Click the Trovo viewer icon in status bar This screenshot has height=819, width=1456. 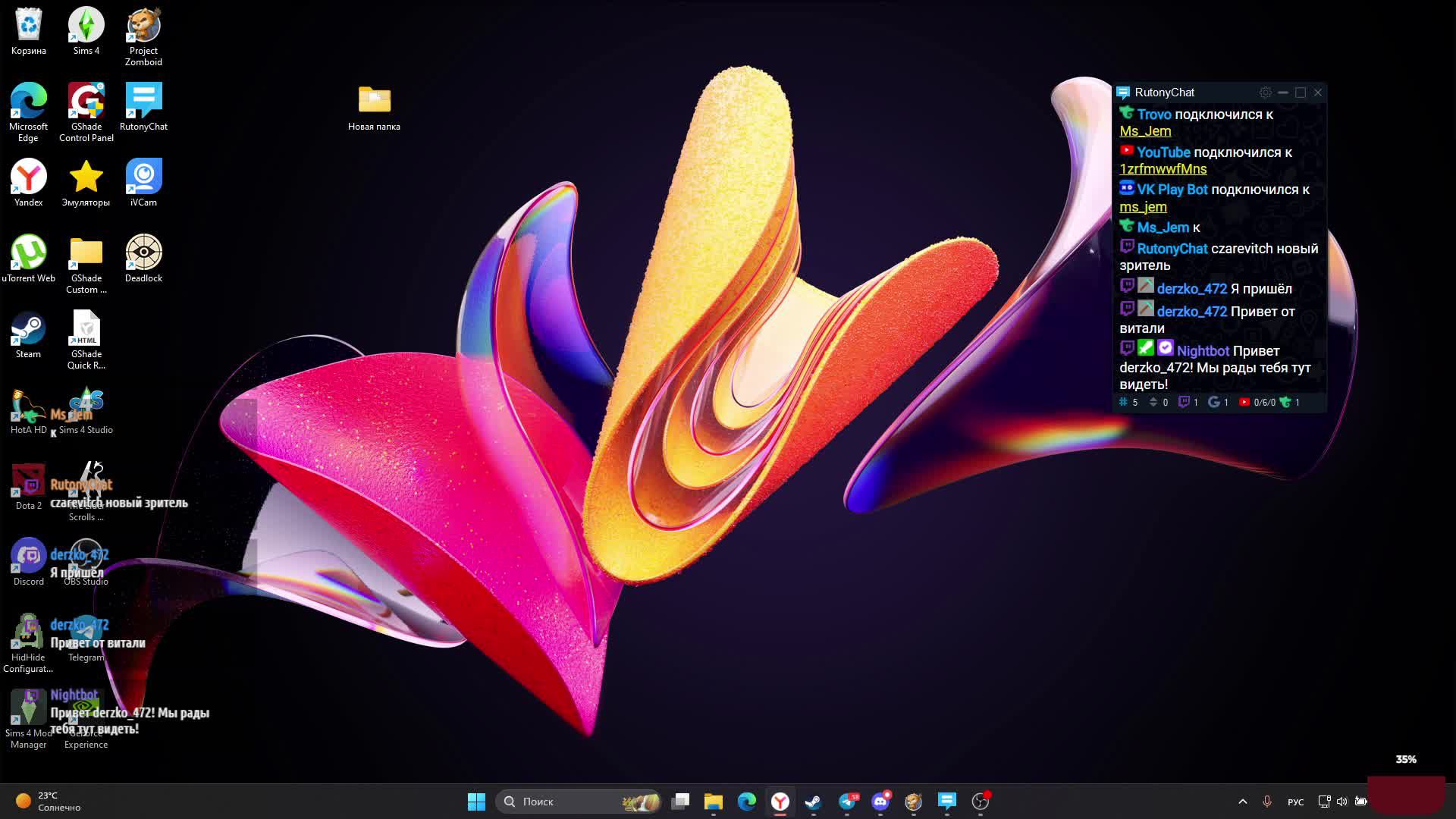1285,403
